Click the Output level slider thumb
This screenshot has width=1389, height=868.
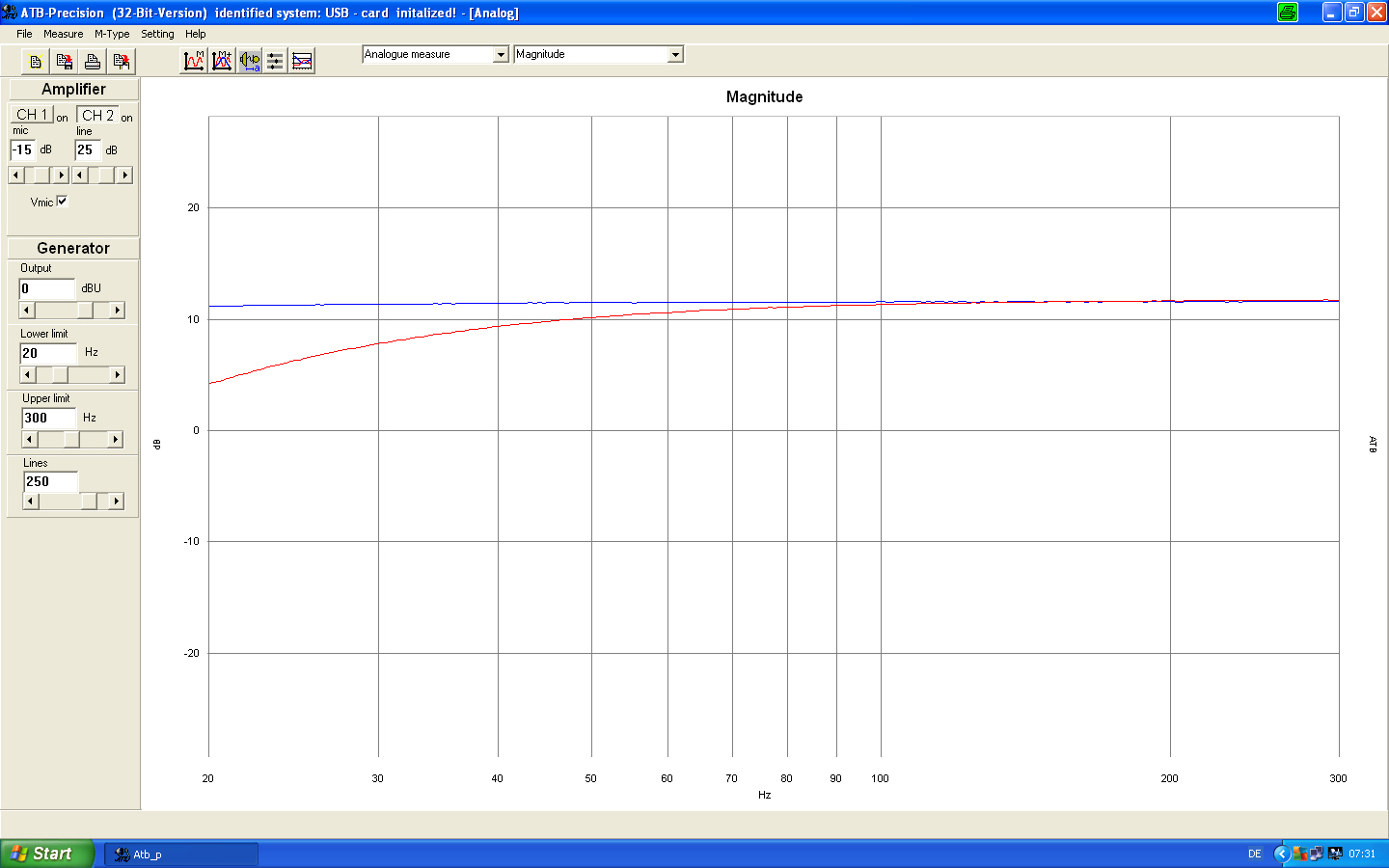(x=86, y=310)
